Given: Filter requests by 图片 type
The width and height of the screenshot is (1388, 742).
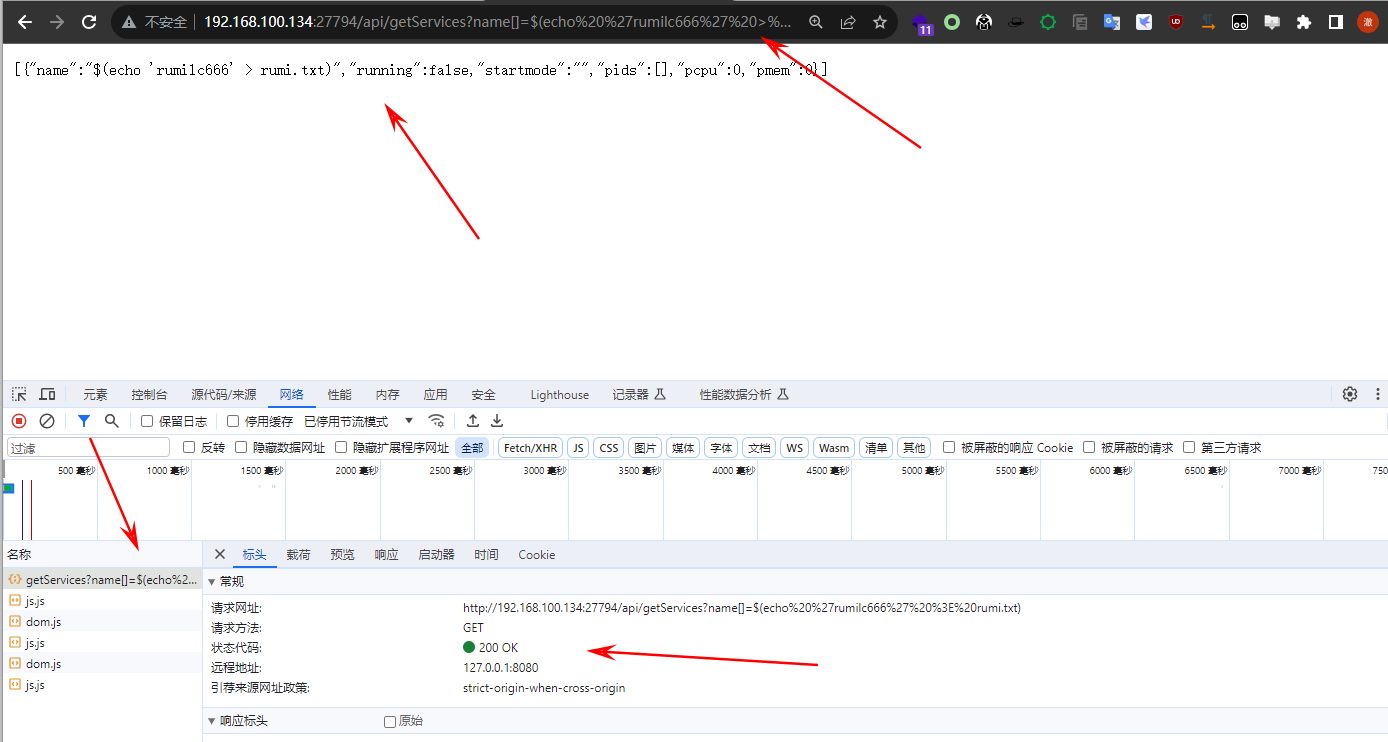Looking at the screenshot, I should tap(645, 448).
